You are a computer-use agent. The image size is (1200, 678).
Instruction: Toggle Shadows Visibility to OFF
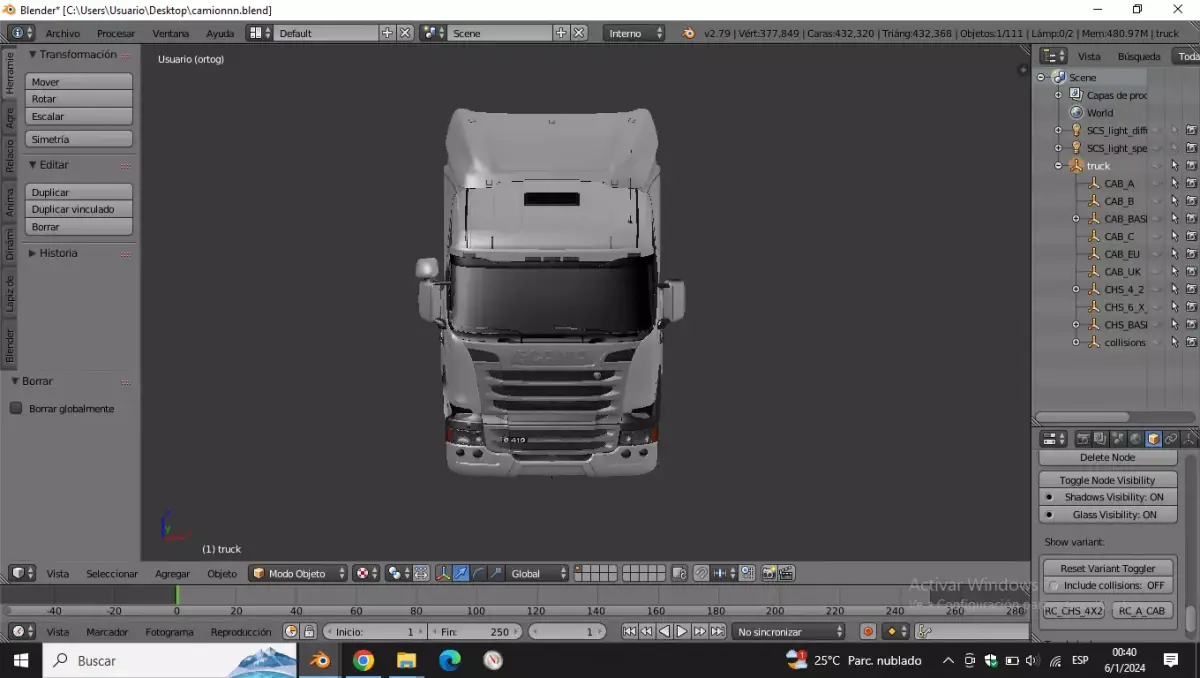pos(1107,496)
